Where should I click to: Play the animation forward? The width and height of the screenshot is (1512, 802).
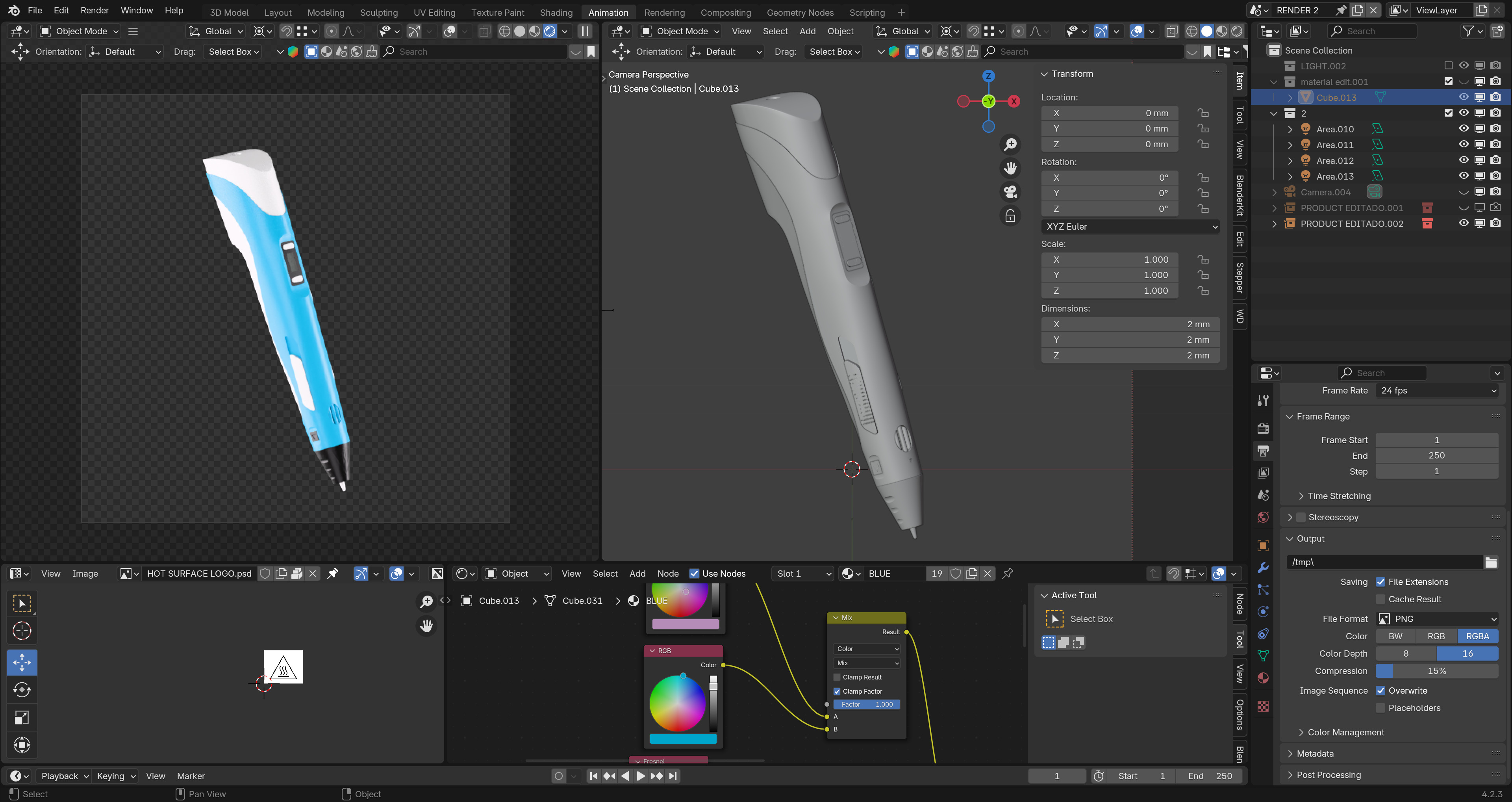pyautogui.click(x=640, y=776)
